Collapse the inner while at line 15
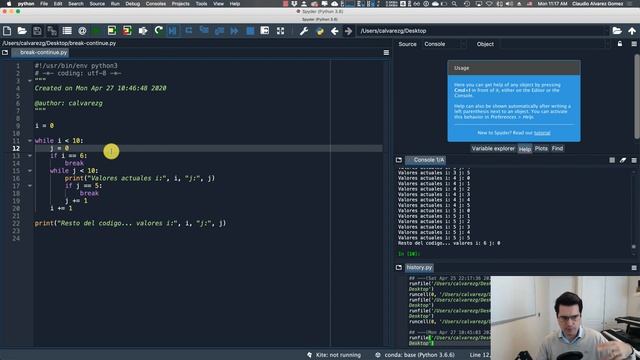Viewport: 640px width, 360px height. point(30,171)
